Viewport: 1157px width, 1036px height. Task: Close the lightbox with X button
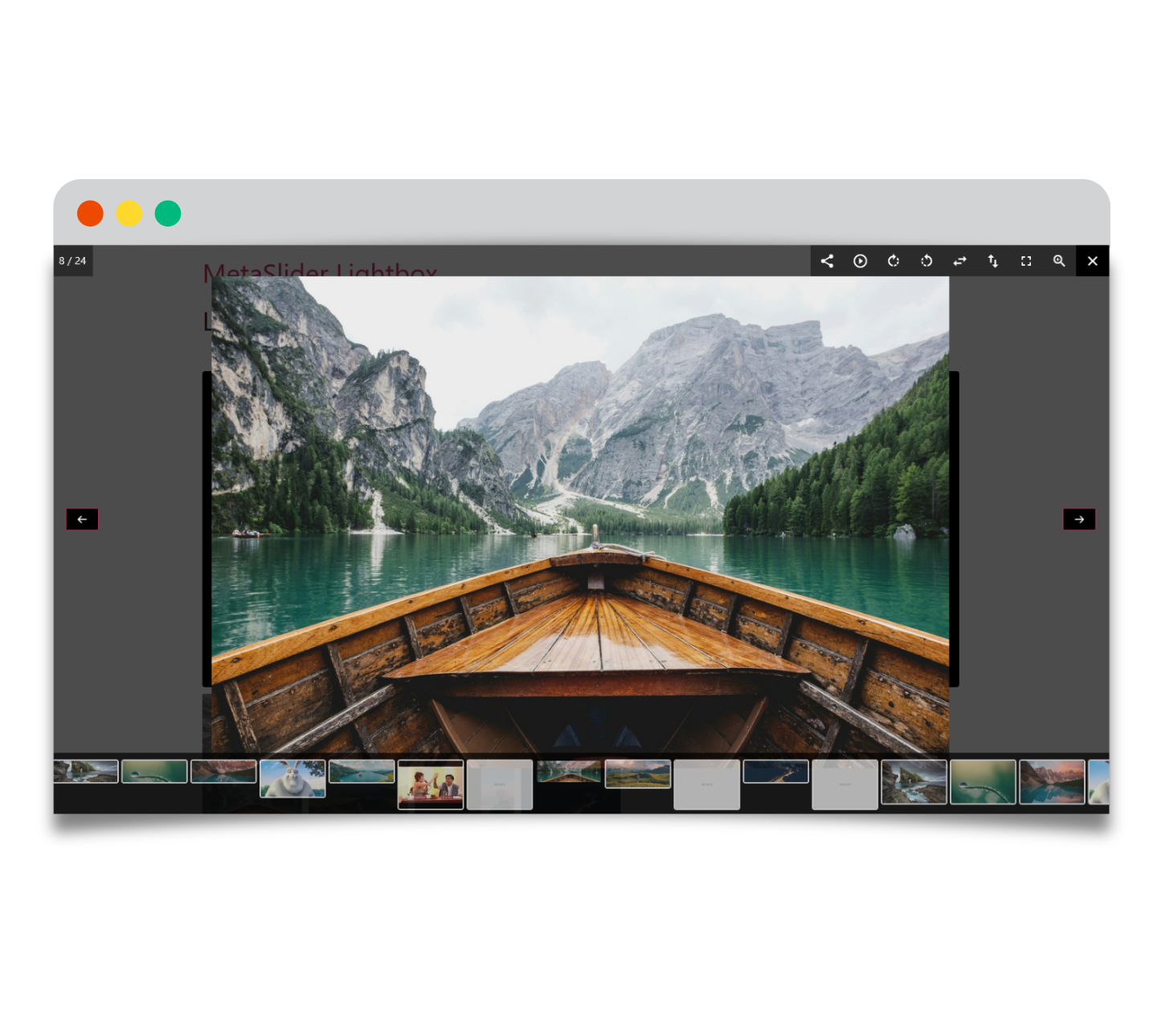[x=1092, y=261]
